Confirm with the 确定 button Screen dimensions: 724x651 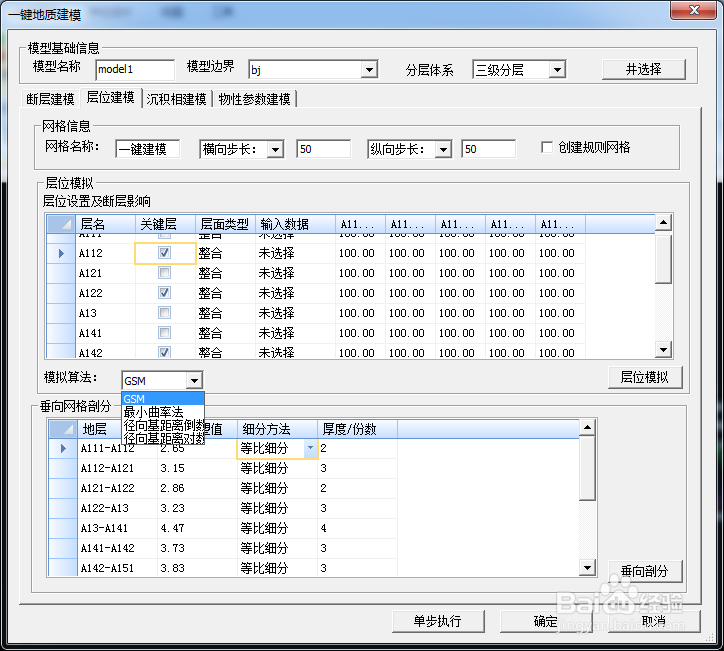coord(546,621)
